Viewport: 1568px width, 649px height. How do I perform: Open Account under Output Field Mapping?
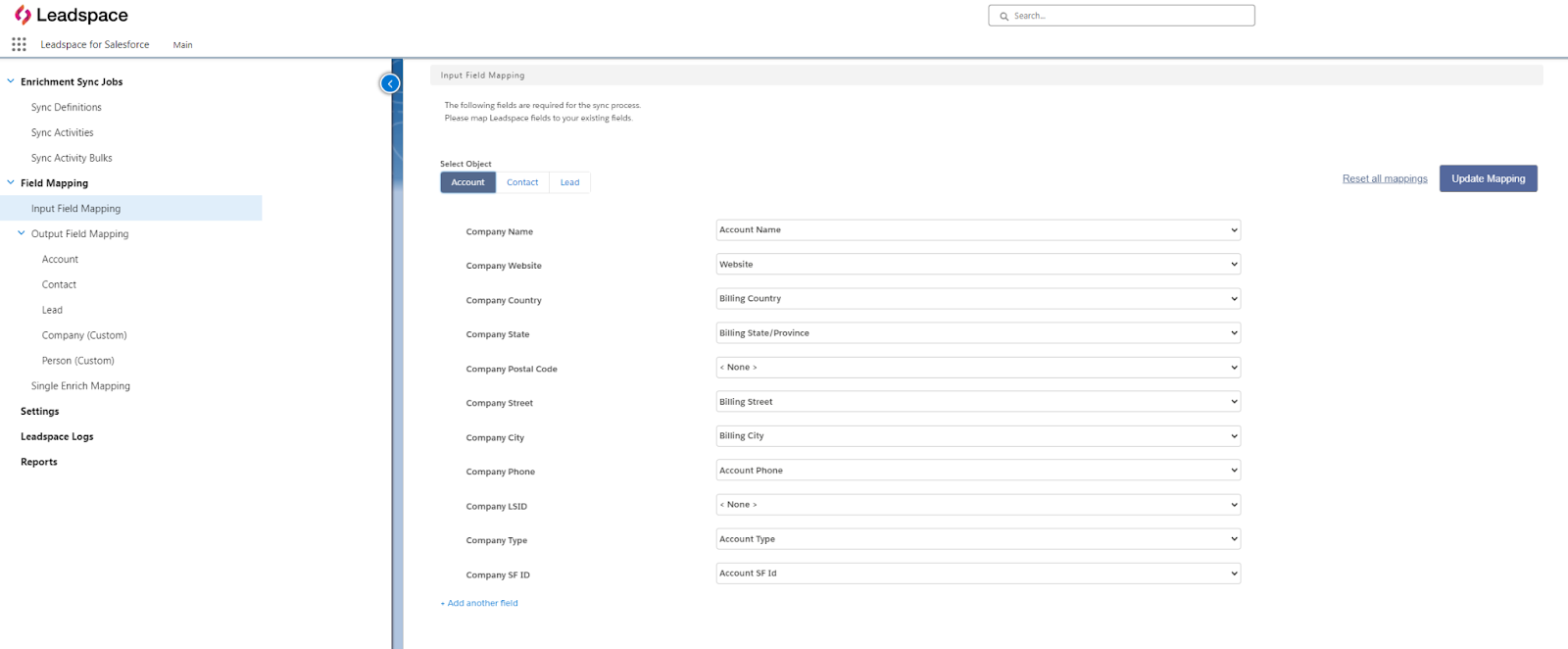click(60, 259)
